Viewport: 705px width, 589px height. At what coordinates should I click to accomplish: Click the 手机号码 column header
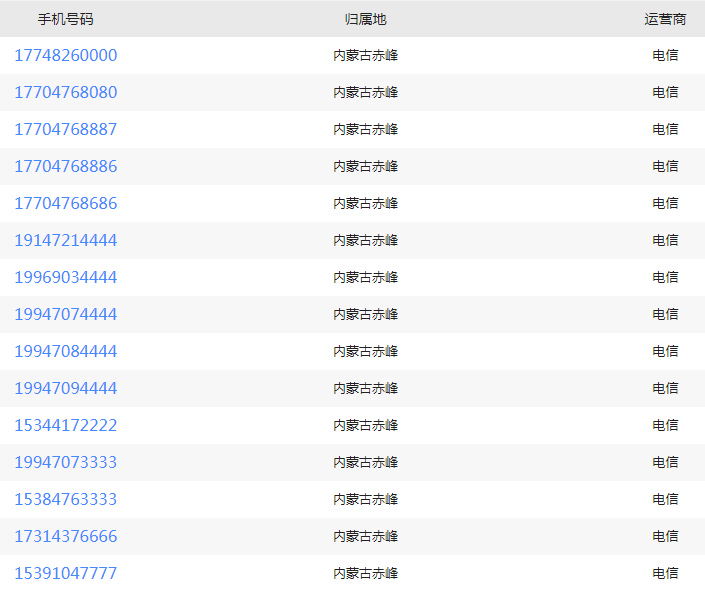click(x=66, y=19)
